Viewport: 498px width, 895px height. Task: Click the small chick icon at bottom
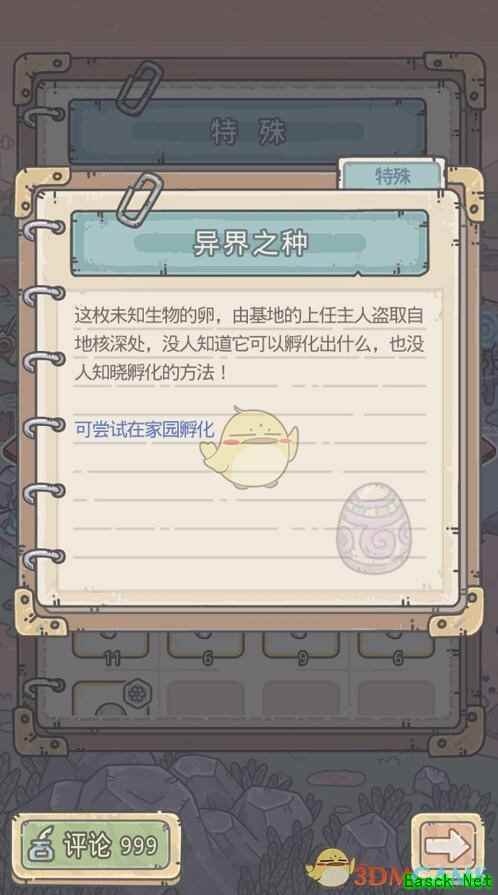pyautogui.click(x=328, y=866)
